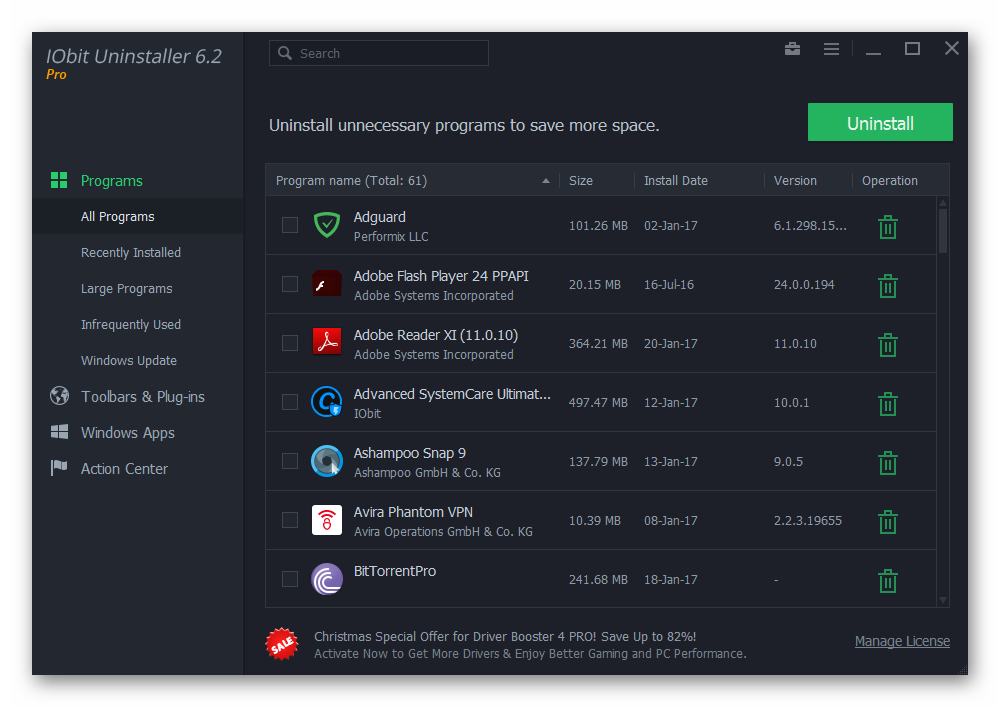Tick the Adobe Reader XI checkbox
Screen dimensions: 1000x707
point(290,343)
